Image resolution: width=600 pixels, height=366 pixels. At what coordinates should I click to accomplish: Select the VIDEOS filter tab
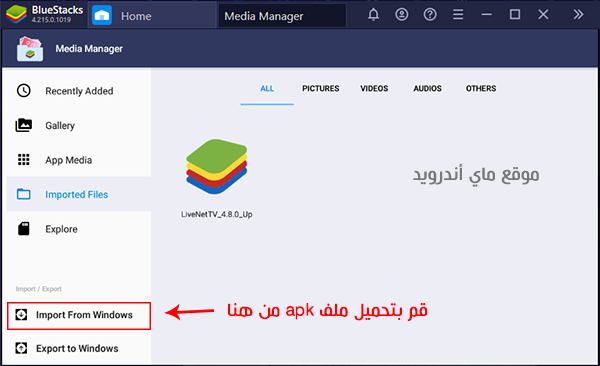tap(374, 88)
